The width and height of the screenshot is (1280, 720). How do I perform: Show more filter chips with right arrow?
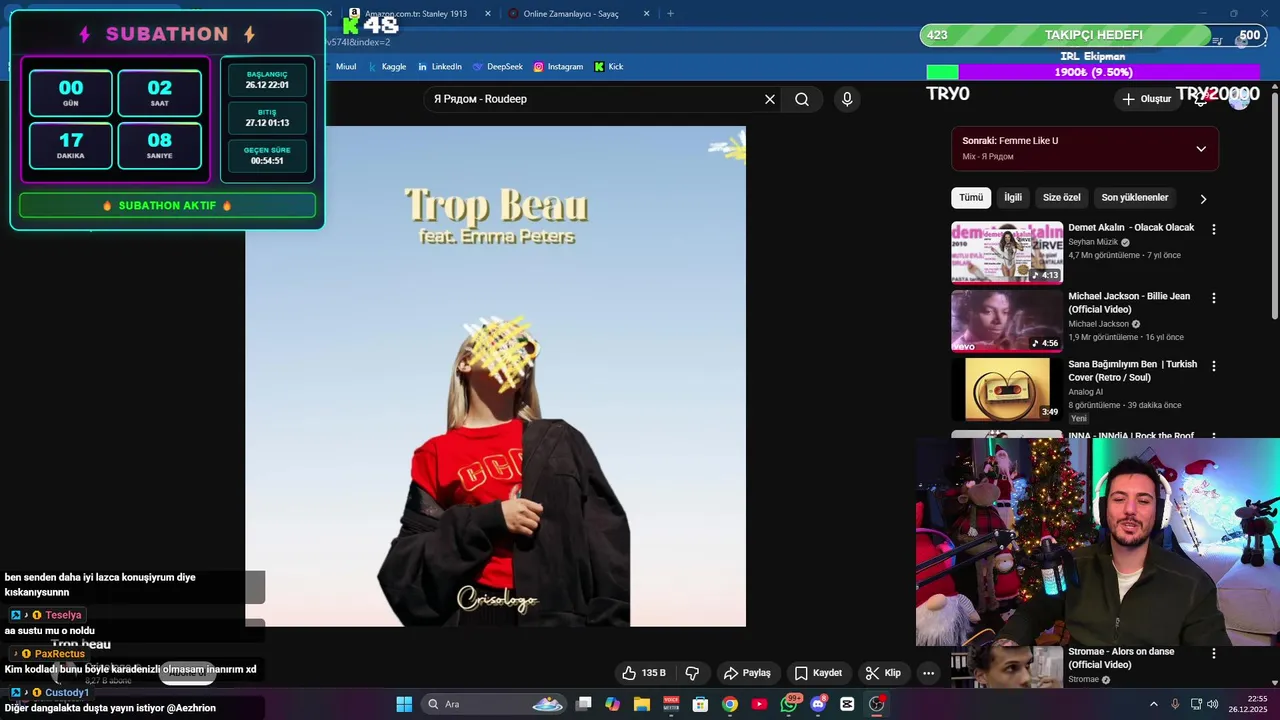point(1203,198)
